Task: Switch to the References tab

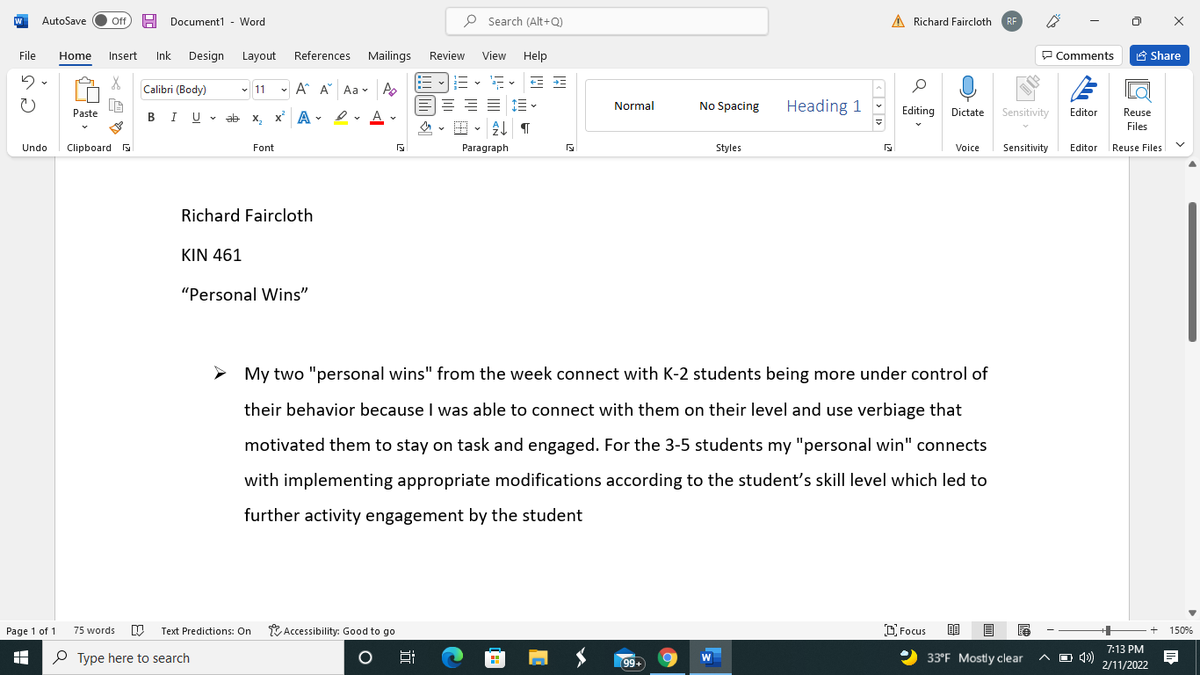Action: point(322,56)
